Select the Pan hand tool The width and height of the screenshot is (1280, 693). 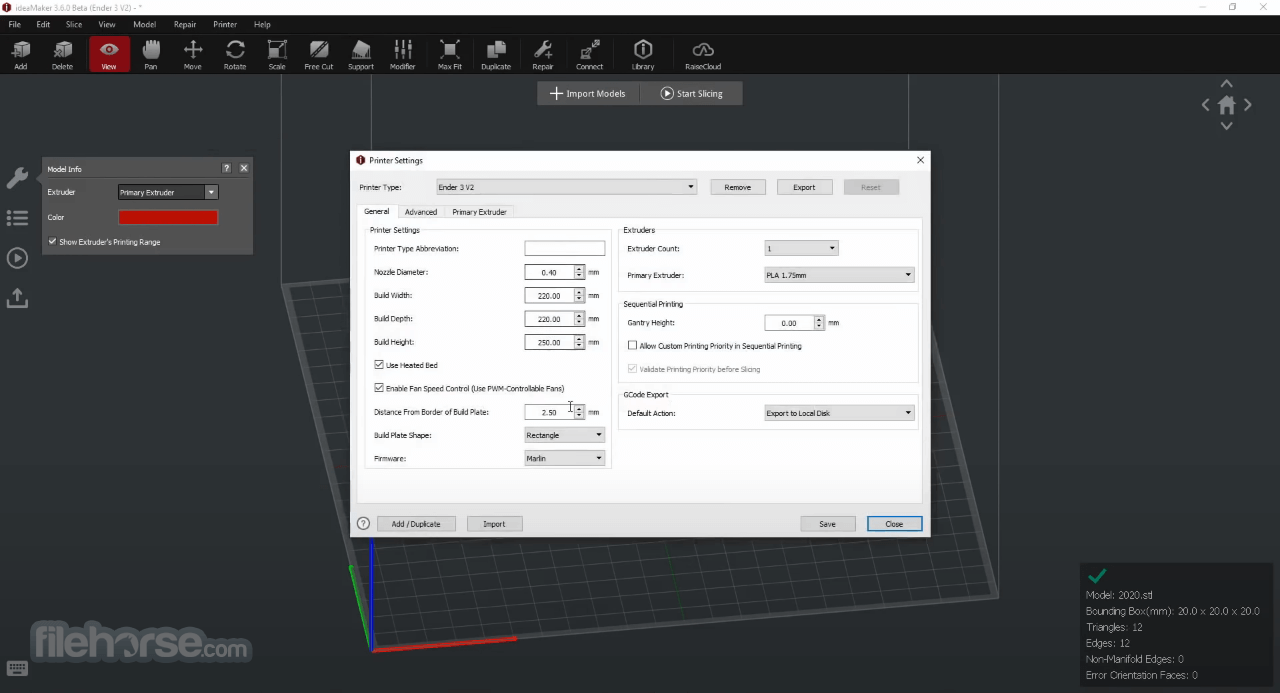coord(150,54)
